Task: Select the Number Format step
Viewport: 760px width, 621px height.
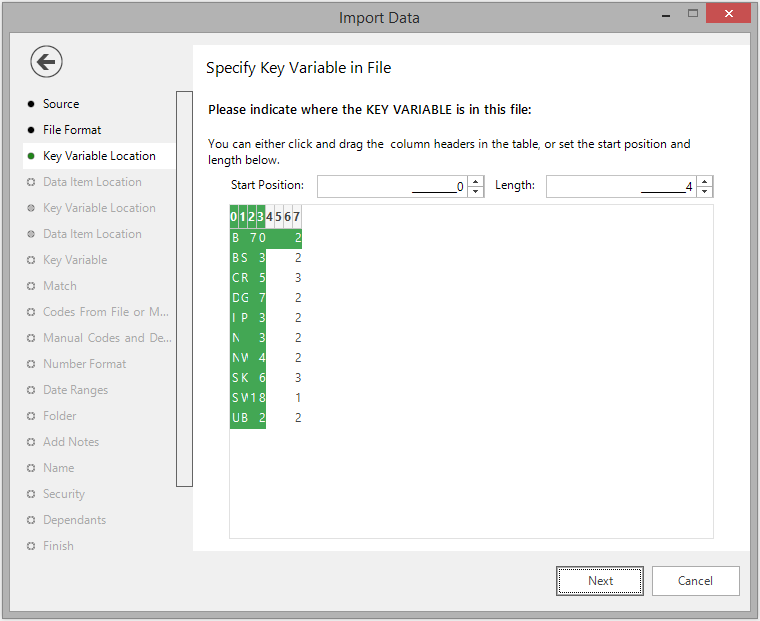Action: pyautogui.click(x=84, y=364)
